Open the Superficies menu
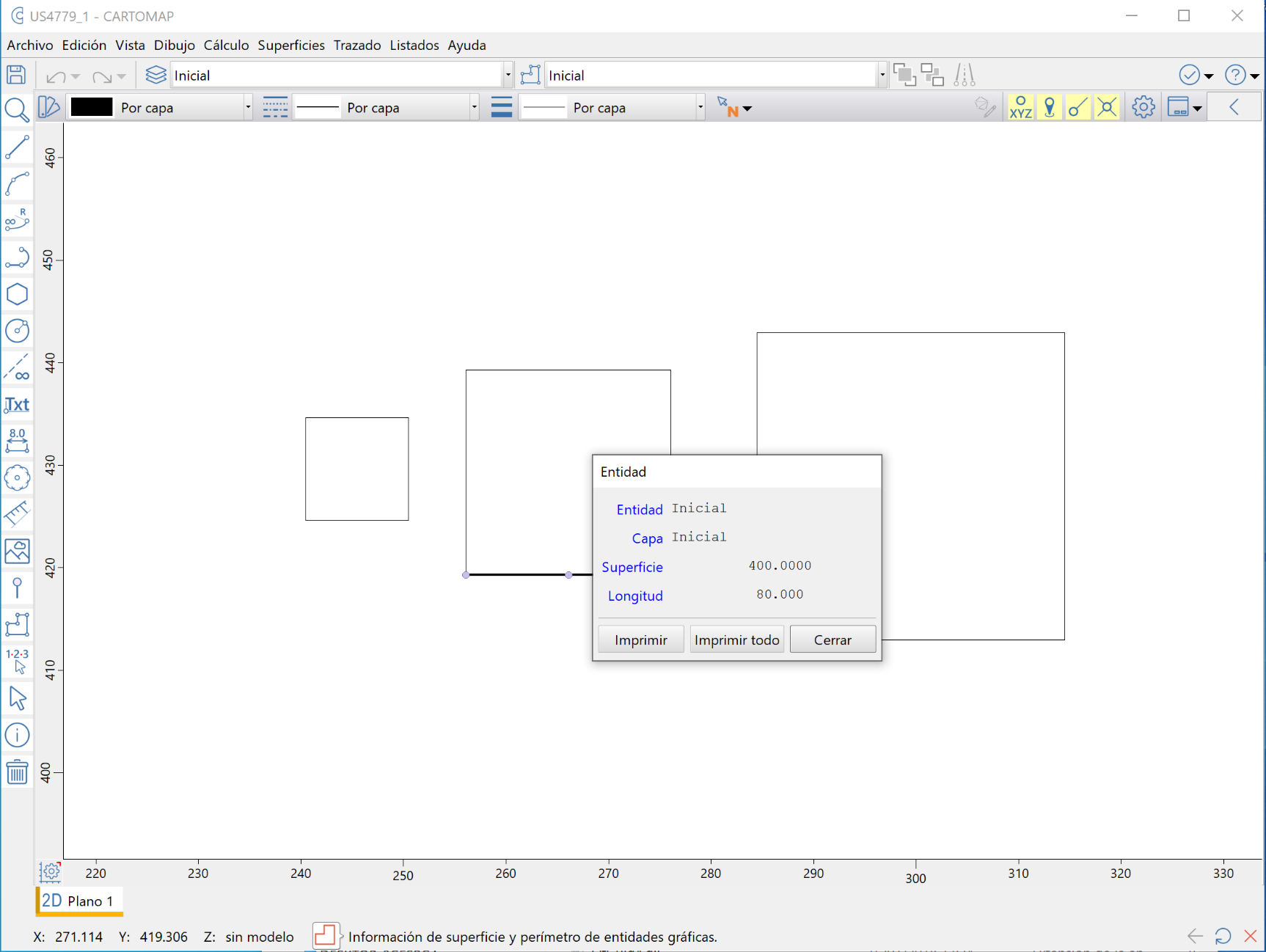 [x=291, y=45]
